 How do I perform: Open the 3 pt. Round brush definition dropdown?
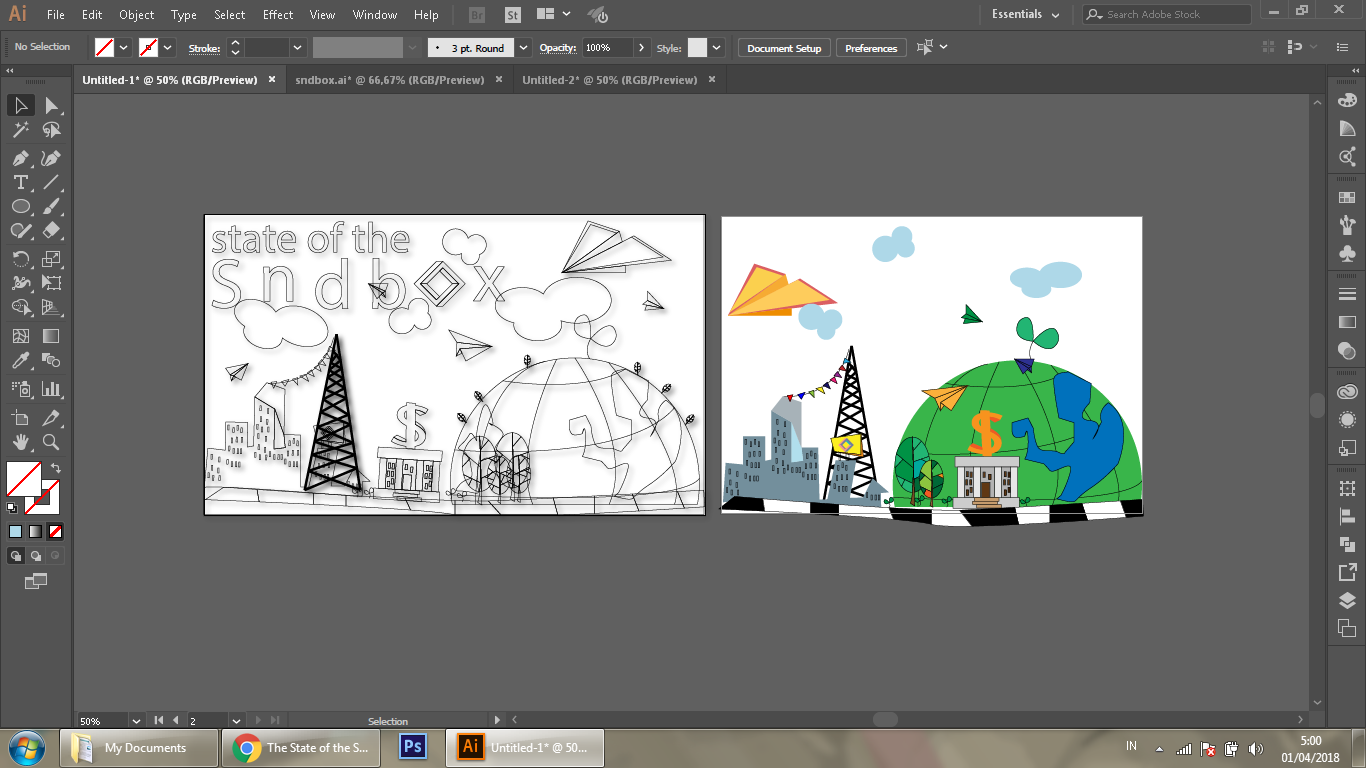pos(523,47)
